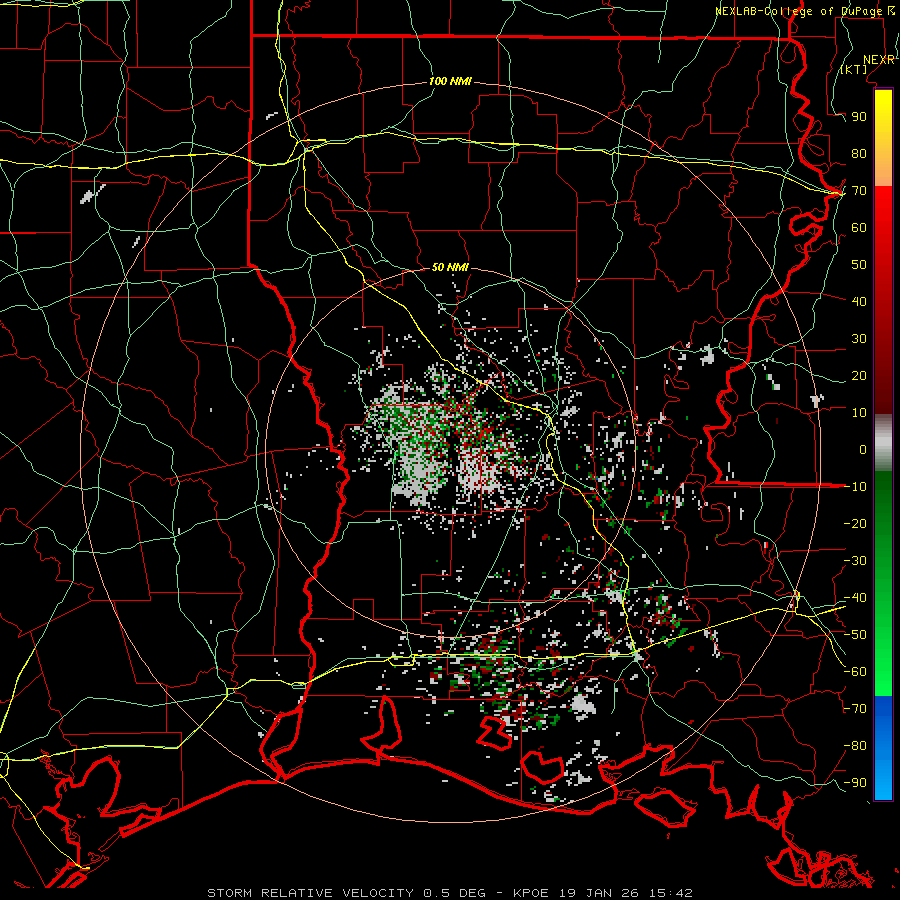Click the 50 value on velocity scale
This screenshot has height=900, width=900.
pyautogui.click(x=859, y=265)
